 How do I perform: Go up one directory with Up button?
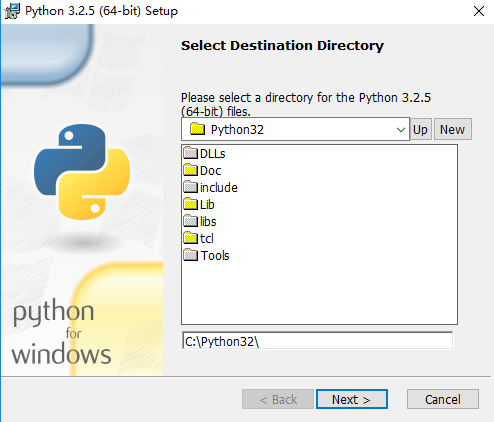[420, 129]
